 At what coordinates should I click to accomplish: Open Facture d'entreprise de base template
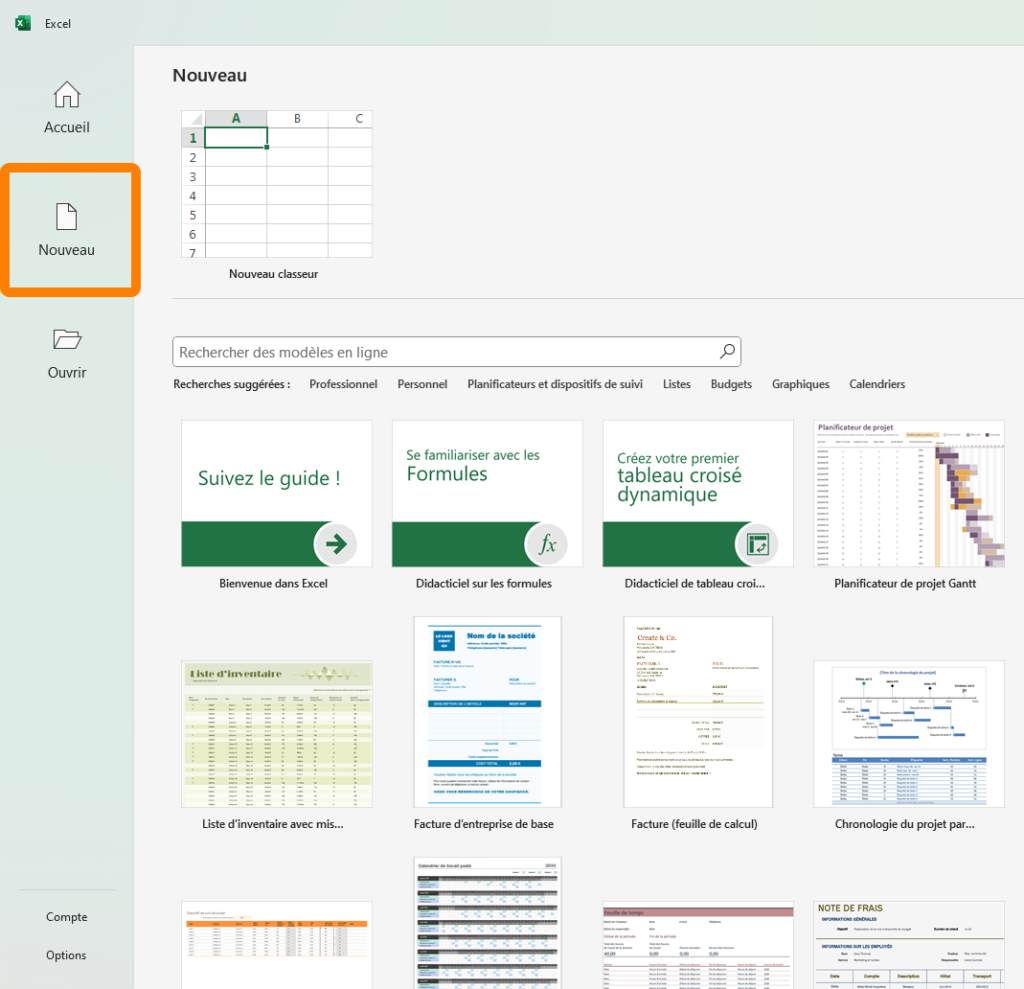[487, 712]
